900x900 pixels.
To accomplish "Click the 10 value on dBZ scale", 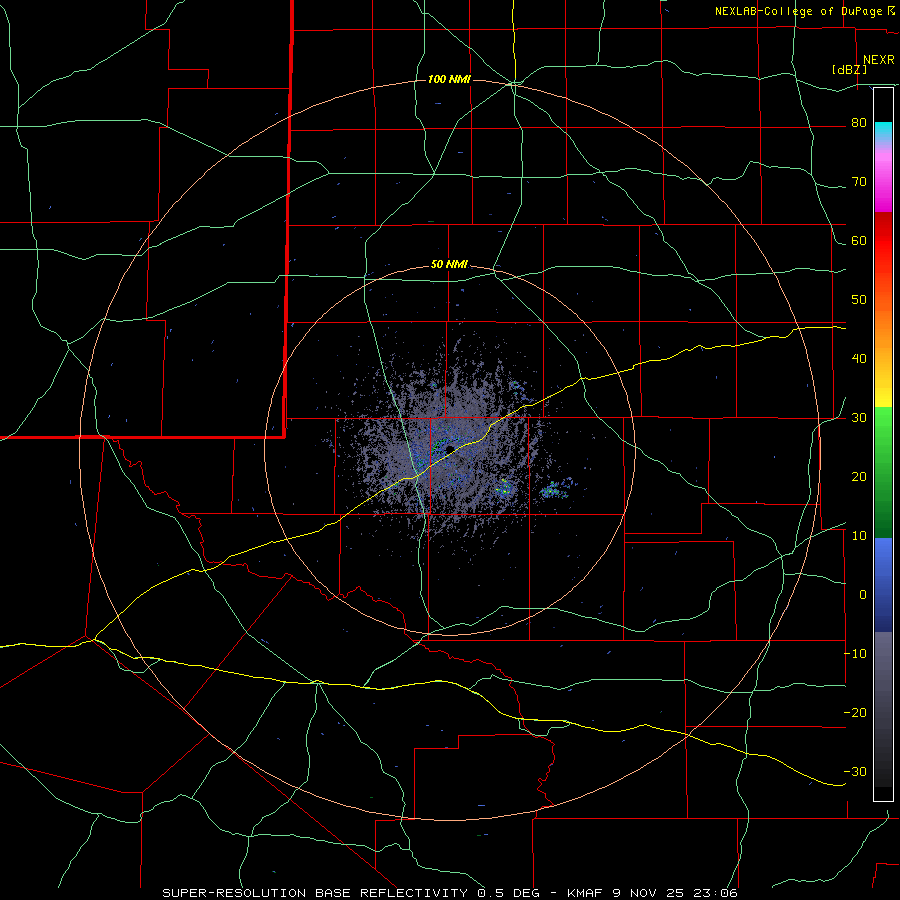I will coord(859,536).
